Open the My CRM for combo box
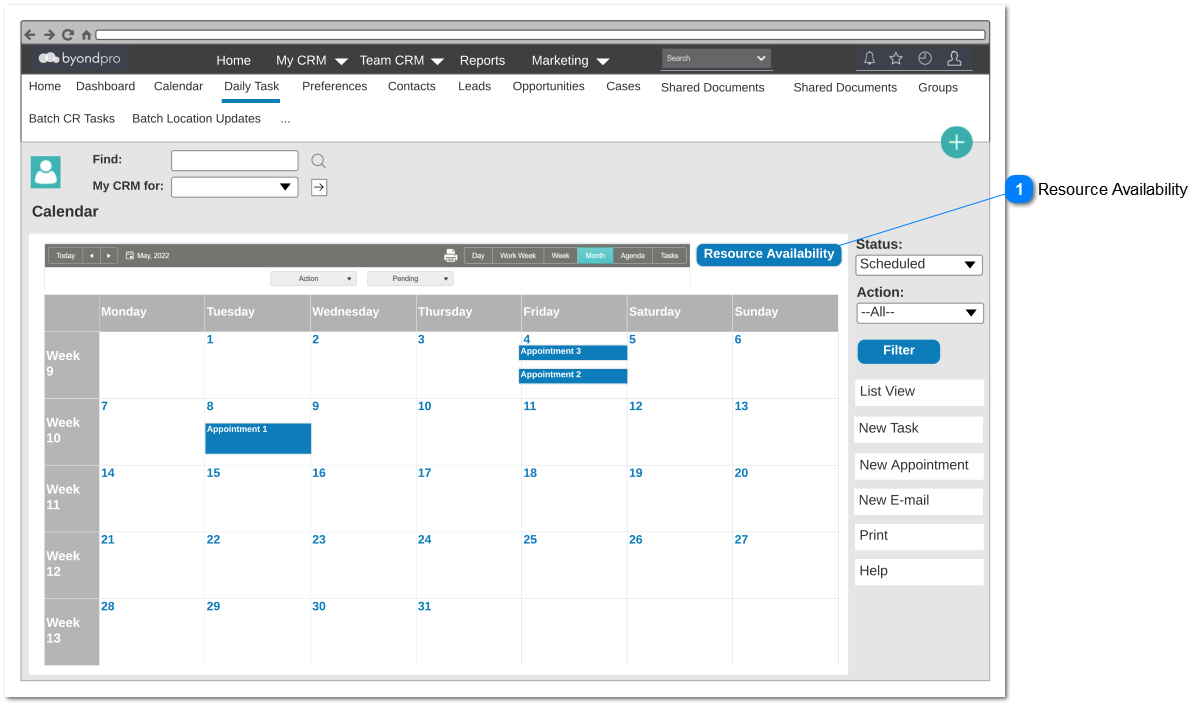The image size is (1204, 706). (234, 187)
